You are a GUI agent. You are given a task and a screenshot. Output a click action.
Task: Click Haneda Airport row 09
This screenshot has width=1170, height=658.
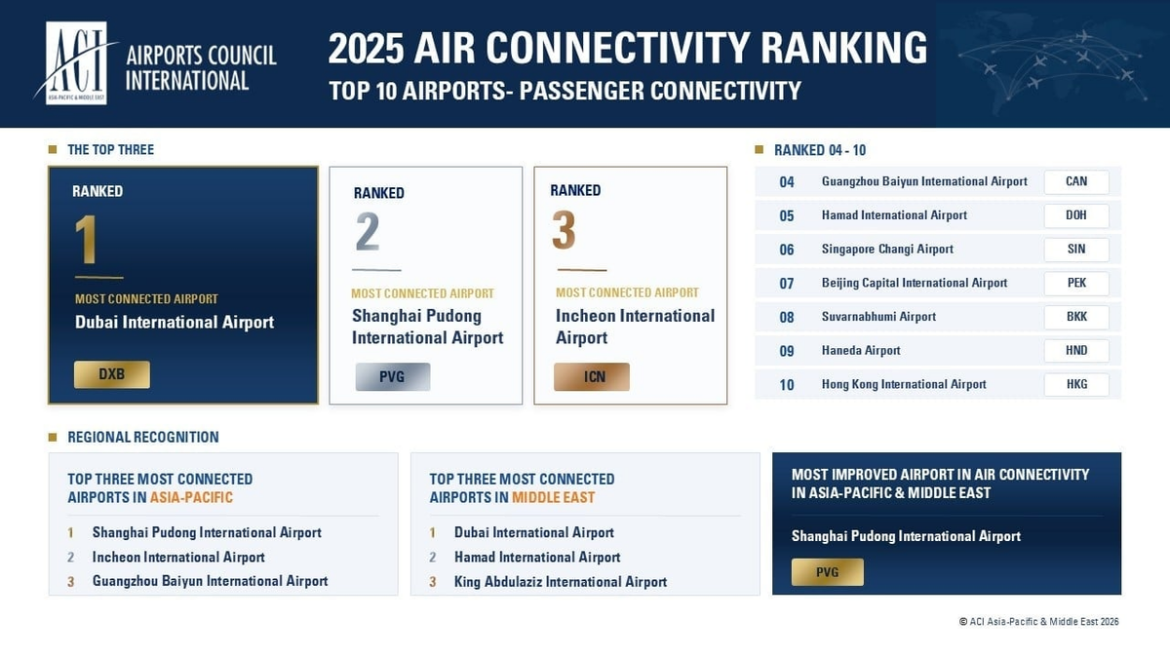(937, 351)
